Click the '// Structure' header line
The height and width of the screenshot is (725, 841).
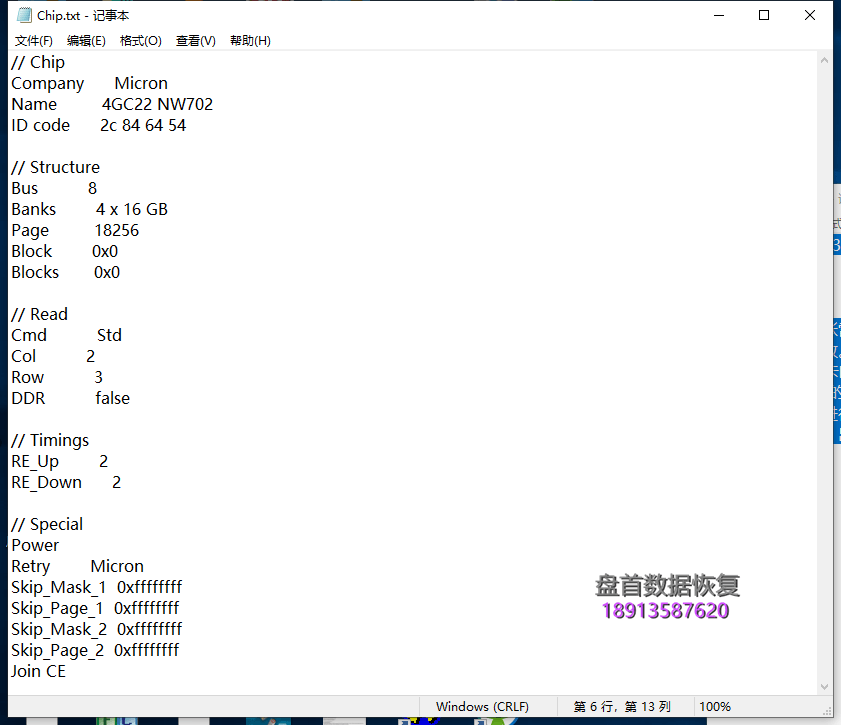pyautogui.click(x=56, y=167)
